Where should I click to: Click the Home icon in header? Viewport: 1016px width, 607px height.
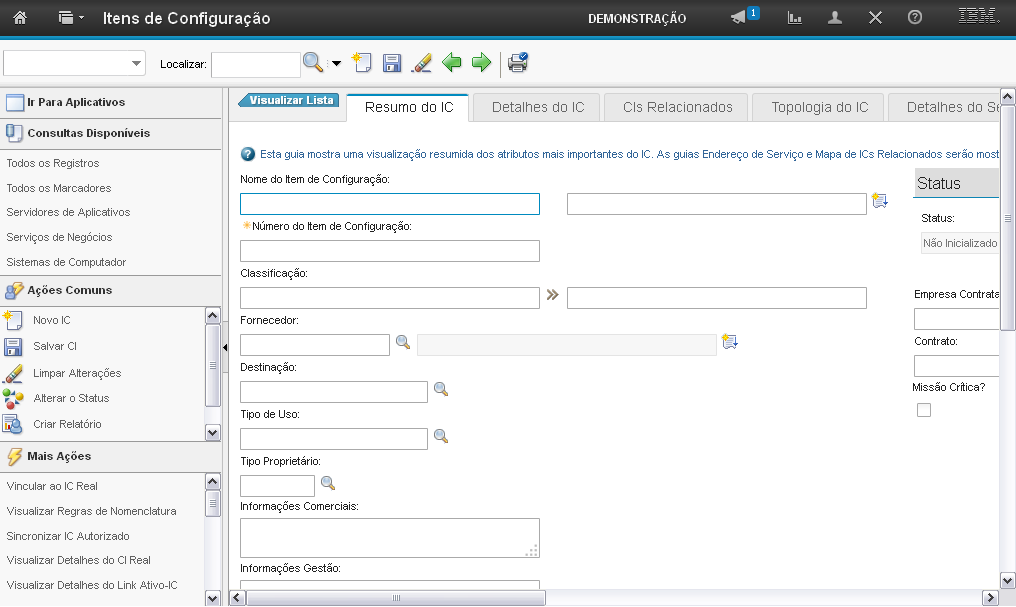point(19,18)
